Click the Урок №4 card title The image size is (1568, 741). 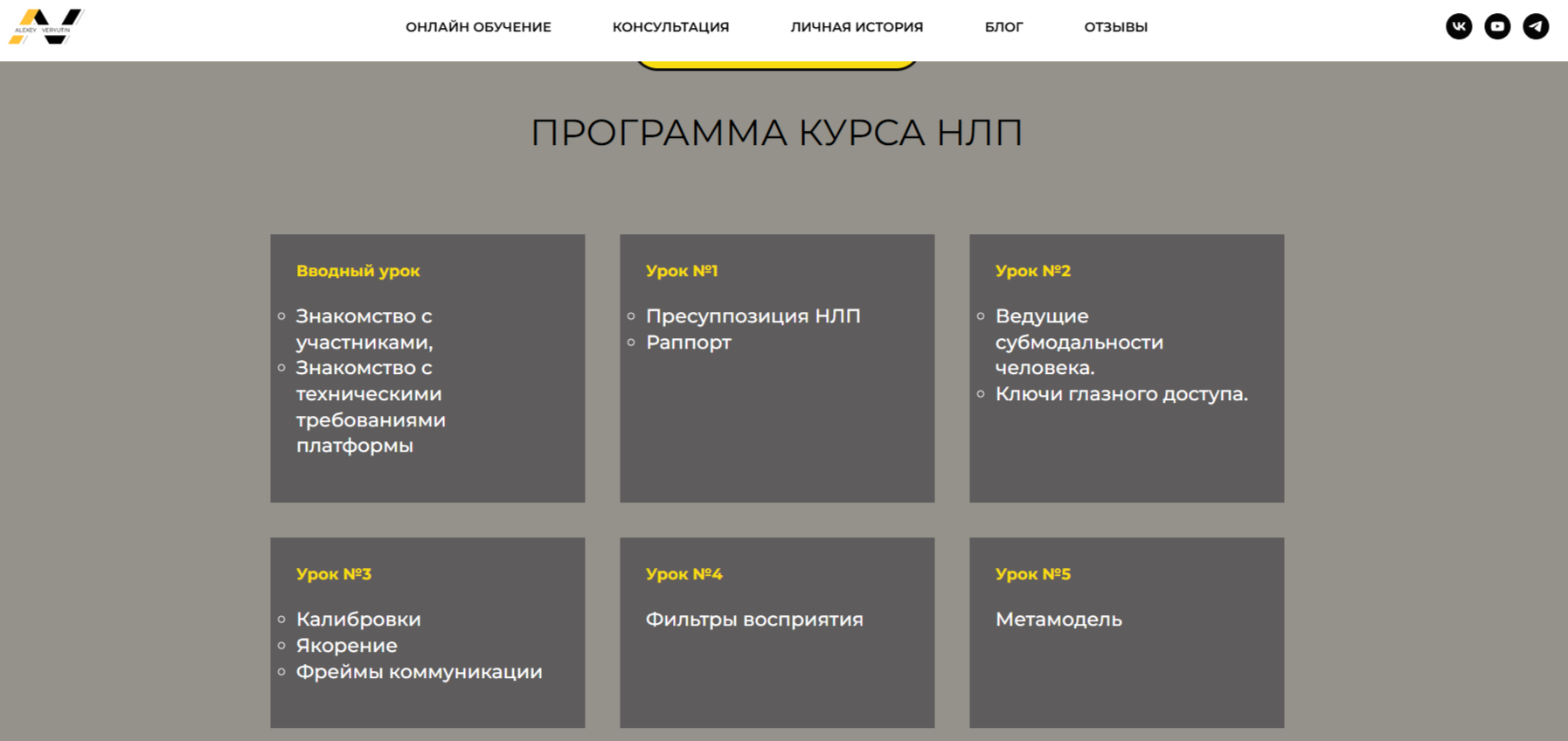(x=683, y=574)
